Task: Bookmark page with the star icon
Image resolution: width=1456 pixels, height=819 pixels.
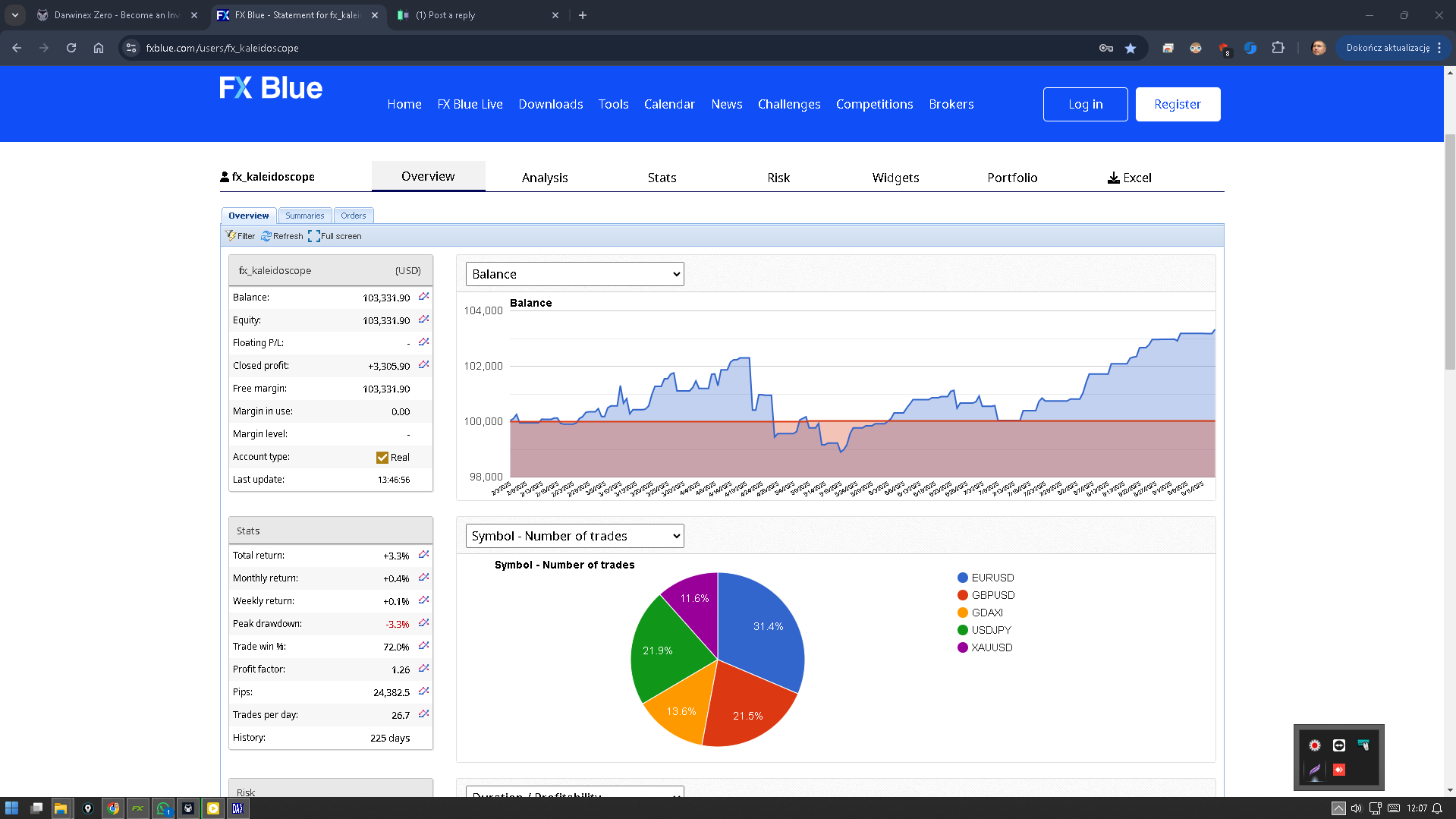Action: [1131, 48]
